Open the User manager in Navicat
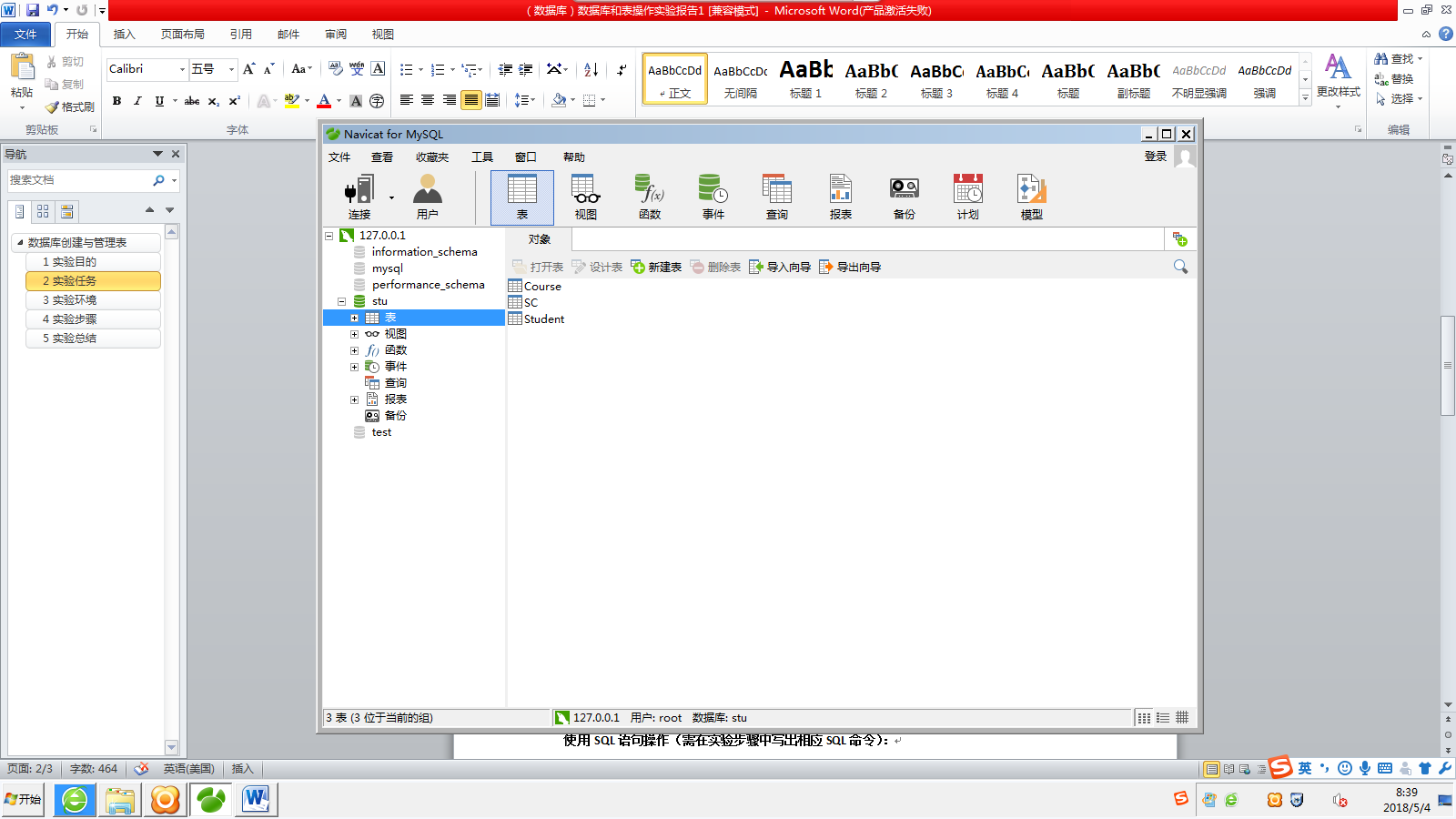This screenshot has width=1456, height=819. coord(427,197)
